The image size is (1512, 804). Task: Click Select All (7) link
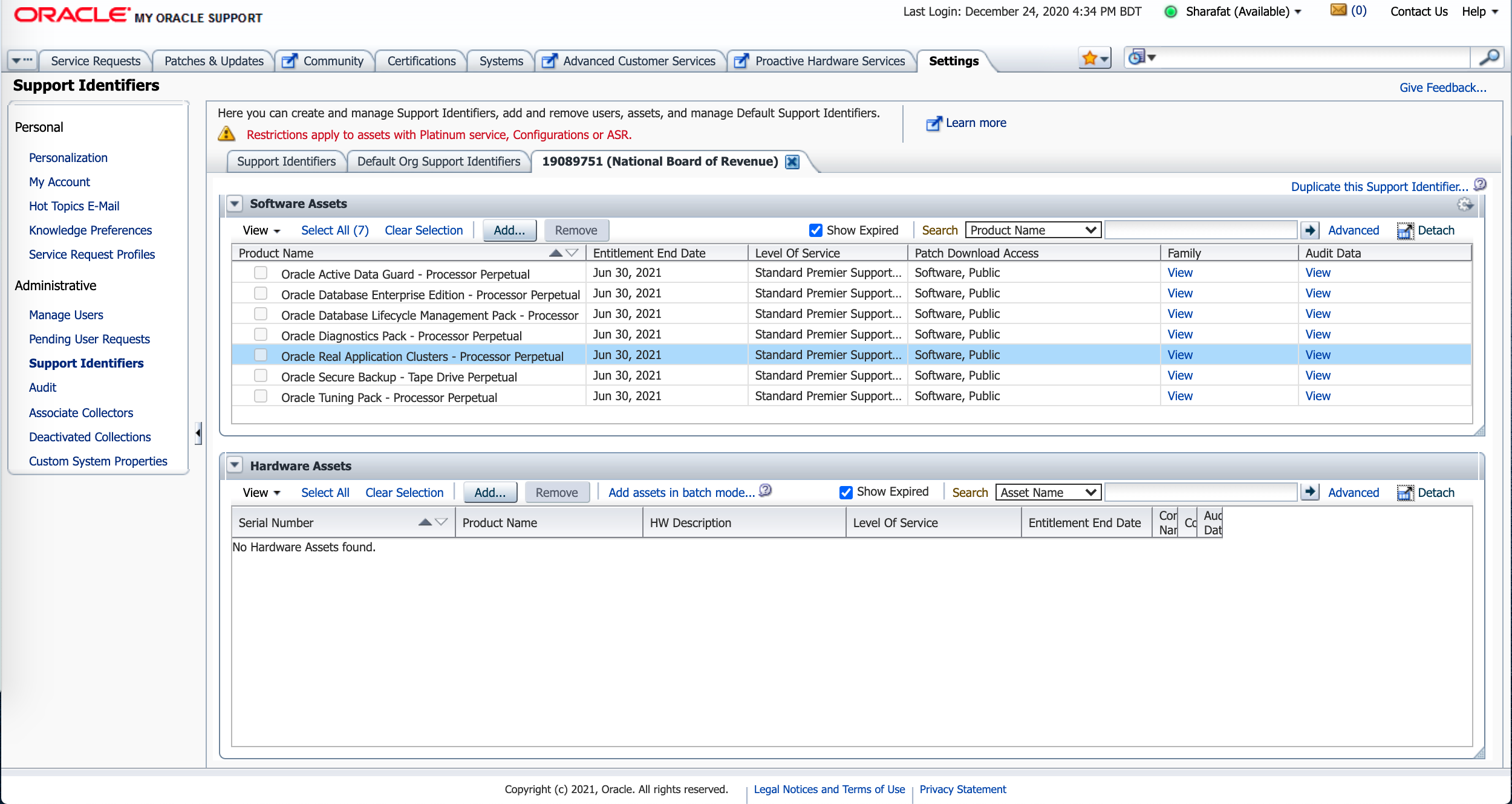[335, 230]
